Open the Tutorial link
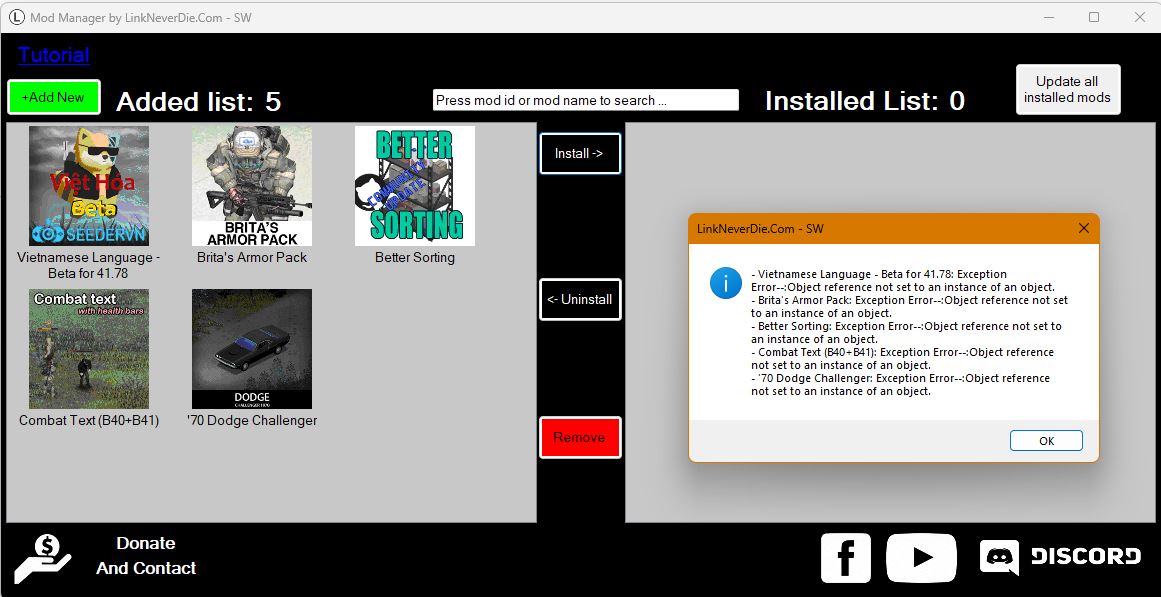The width and height of the screenshot is (1161, 597). pos(54,55)
